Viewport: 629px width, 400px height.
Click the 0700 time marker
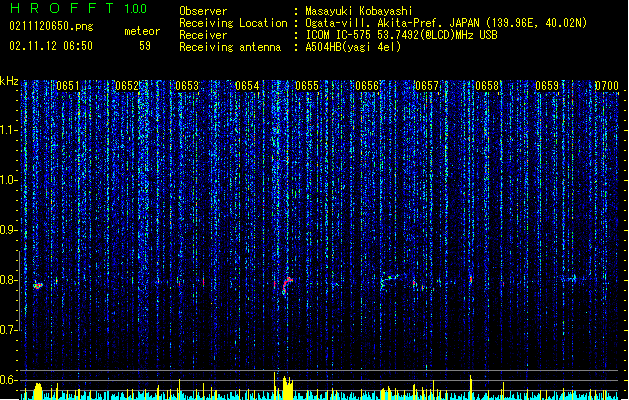click(607, 86)
